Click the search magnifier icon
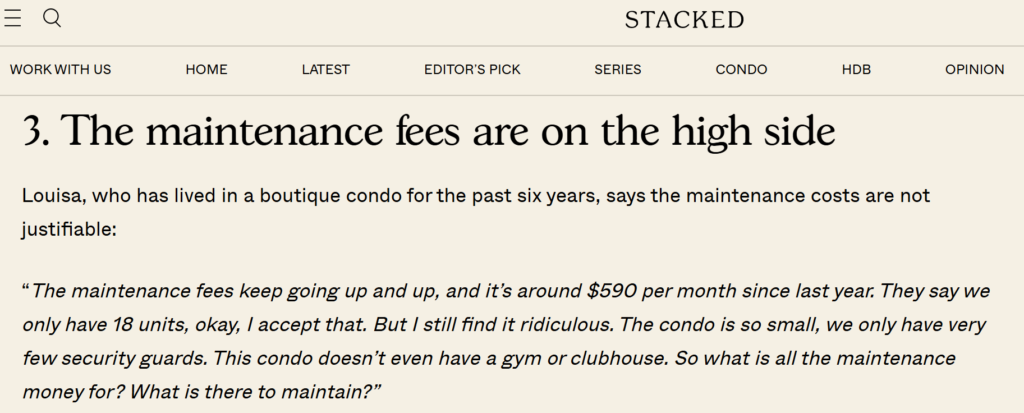Viewport: 1024px width, 413px height. pyautogui.click(x=52, y=18)
